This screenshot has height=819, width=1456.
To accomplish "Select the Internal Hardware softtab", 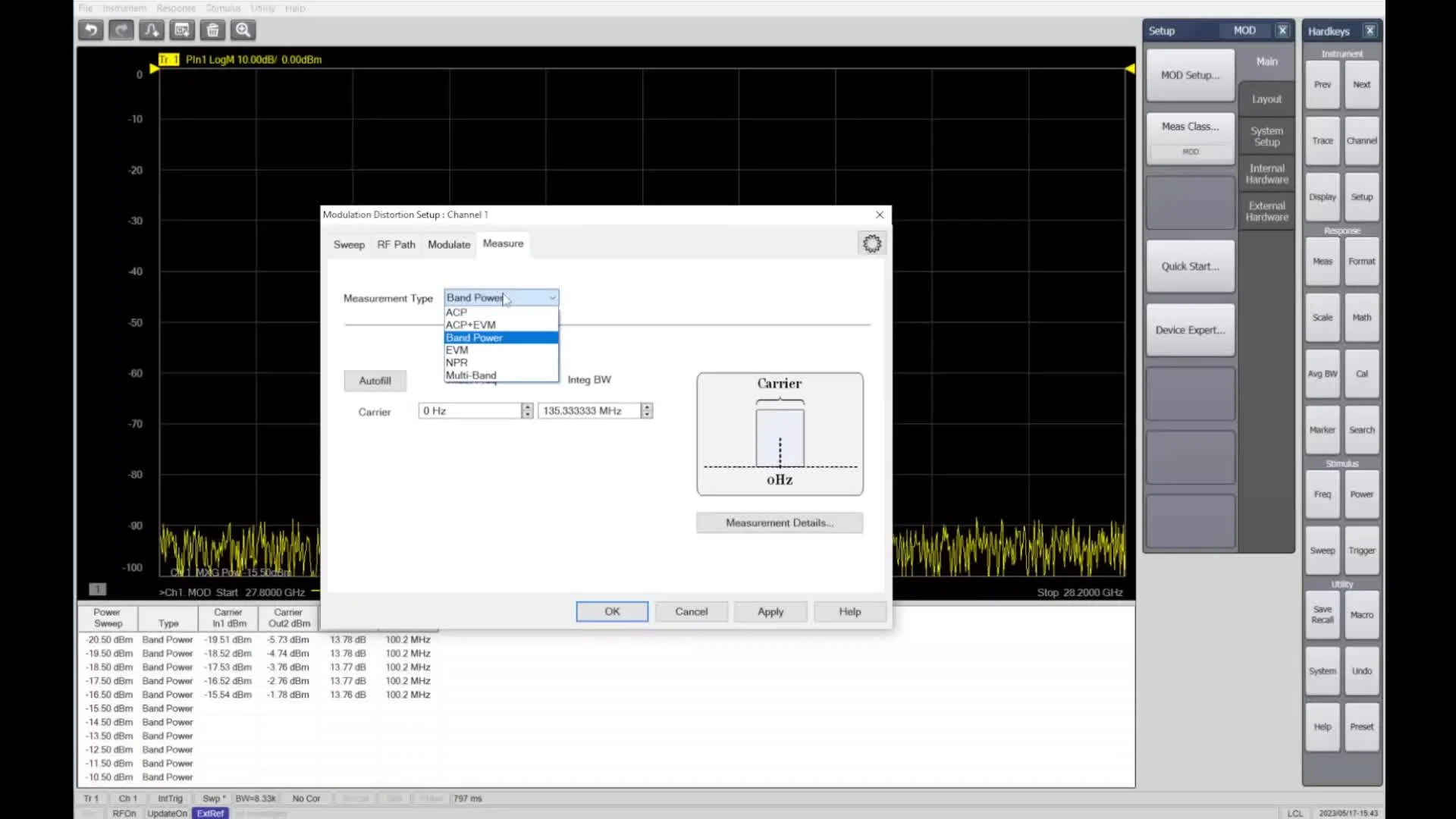I will 1266,174.
